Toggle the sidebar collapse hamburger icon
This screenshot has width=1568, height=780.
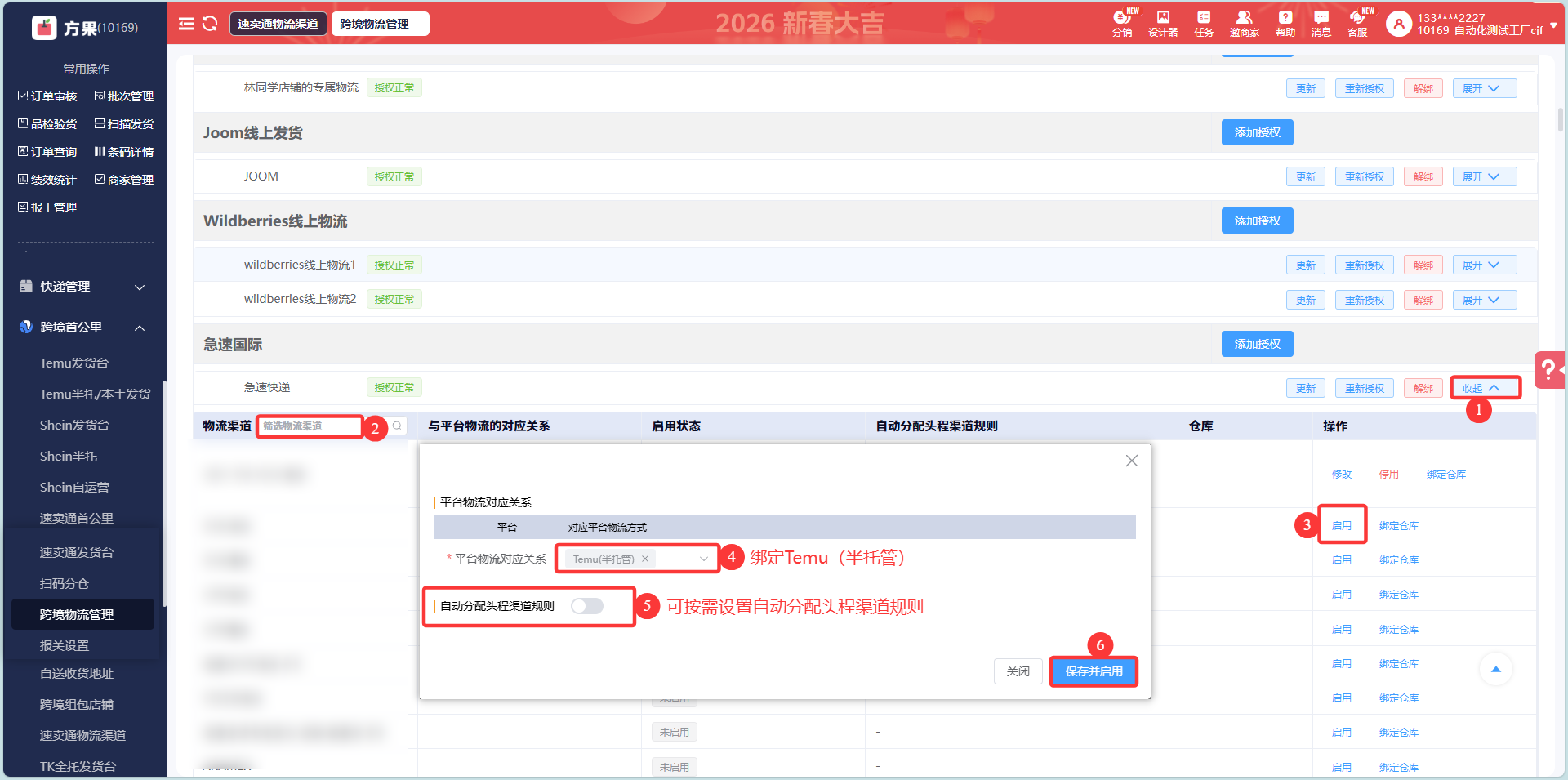186,24
